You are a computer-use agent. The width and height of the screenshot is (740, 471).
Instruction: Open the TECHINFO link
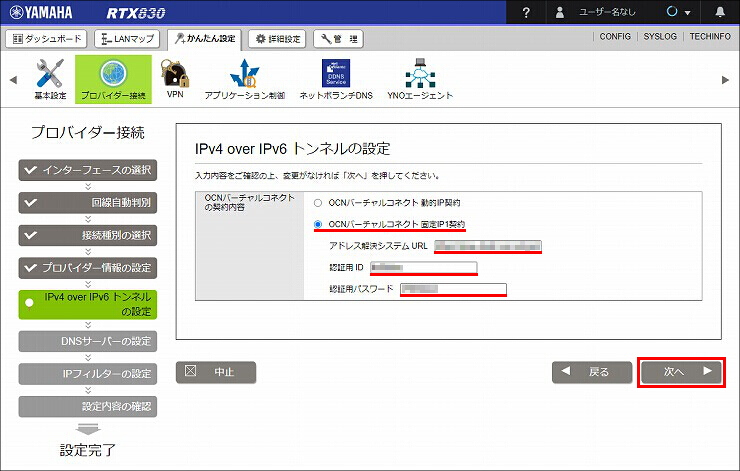pyautogui.click(x=710, y=36)
